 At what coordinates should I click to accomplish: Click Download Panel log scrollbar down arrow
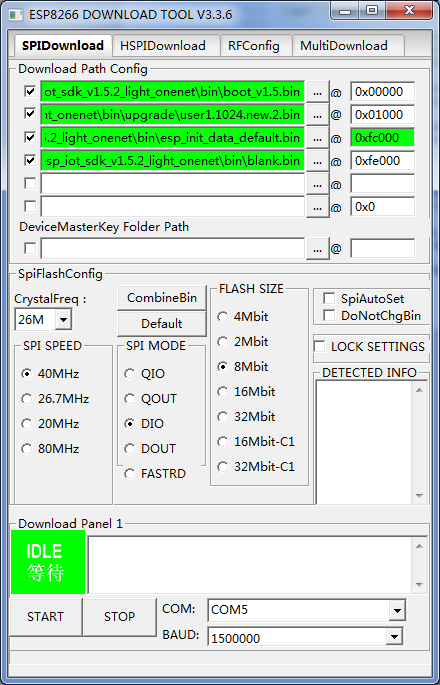(x=419, y=585)
